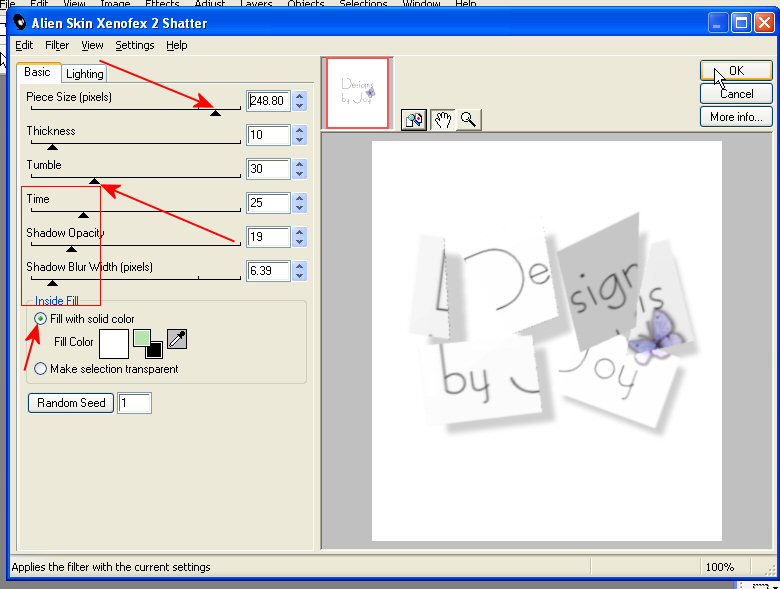Click the Tumble value field
The image size is (780, 589).
pyautogui.click(x=269, y=169)
